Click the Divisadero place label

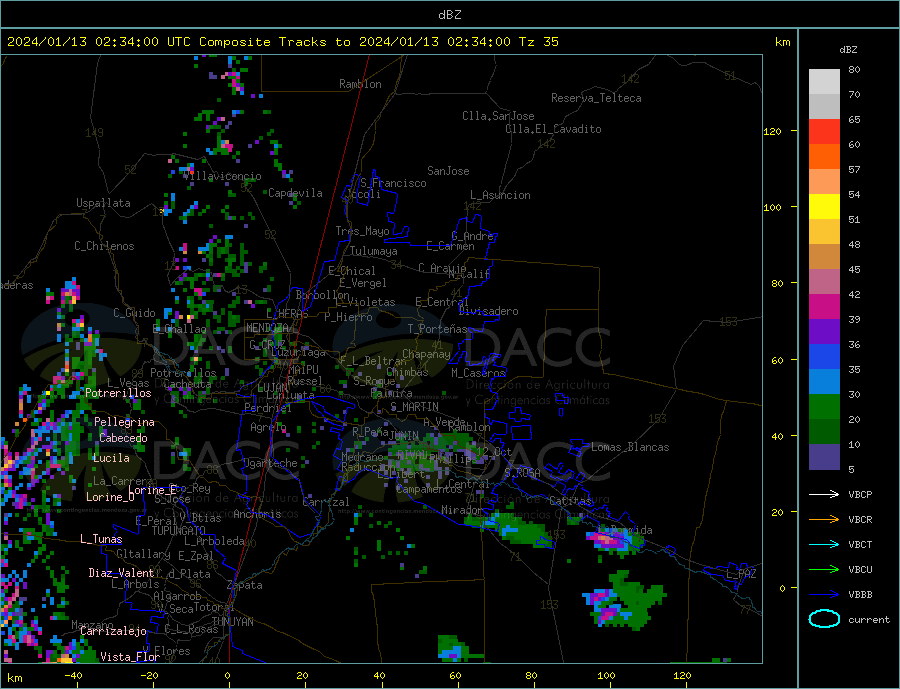pyautogui.click(x=488, y=311)
